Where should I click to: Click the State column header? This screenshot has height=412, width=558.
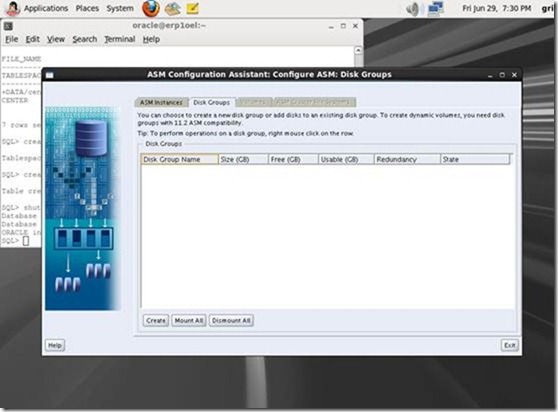point(475,159)
